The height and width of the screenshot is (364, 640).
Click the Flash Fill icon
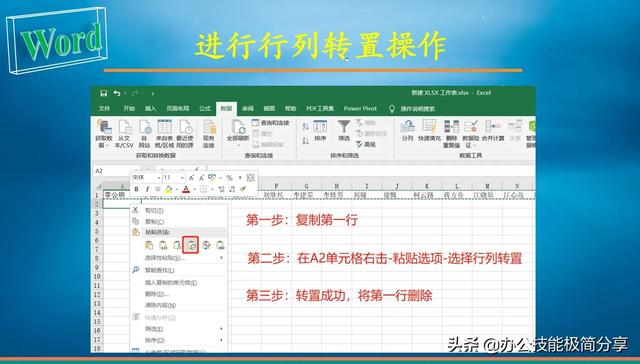[x=429, y=127]
